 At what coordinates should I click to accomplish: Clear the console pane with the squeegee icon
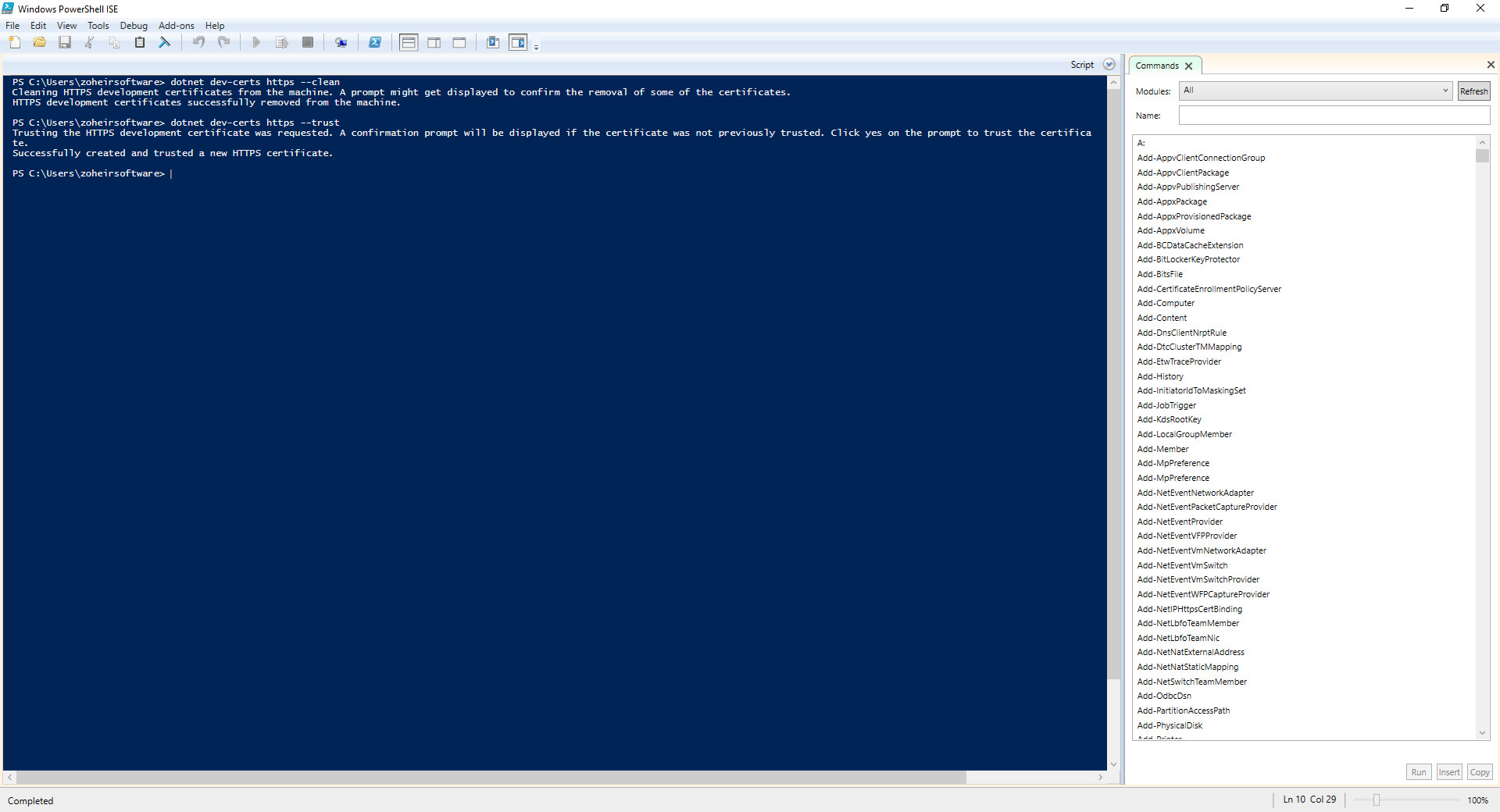tap(165, 43)
